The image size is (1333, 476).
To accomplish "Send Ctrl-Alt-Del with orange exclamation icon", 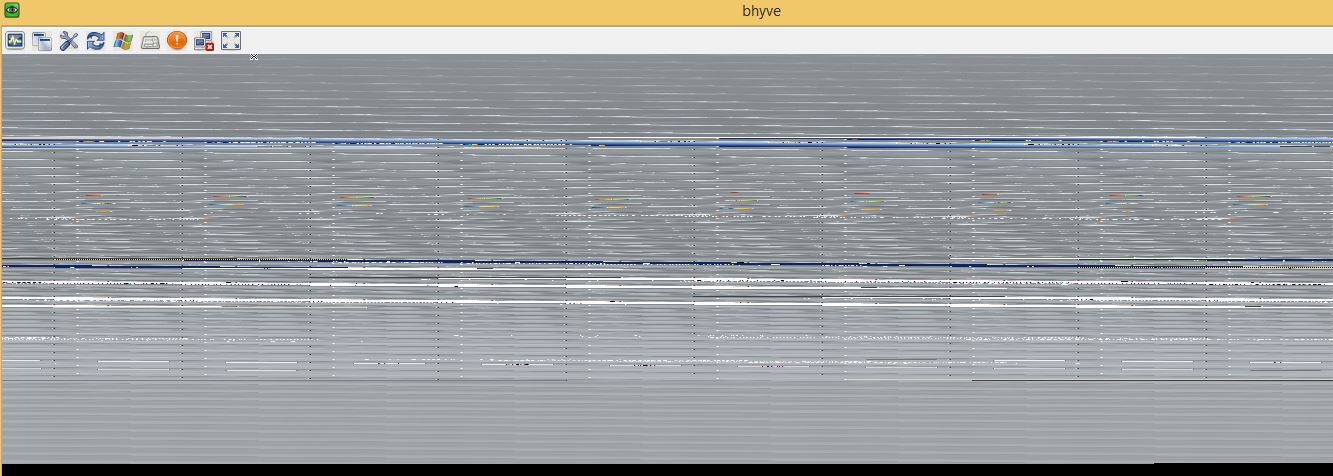I will 177,41.
